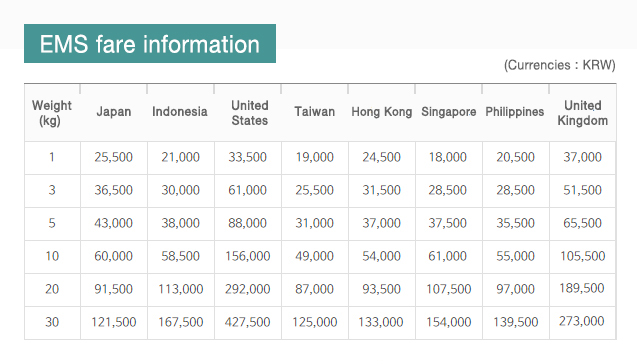Click Indonesia 5 kg fare 38,000
Viewport: 637px width, 364px height.
click(x=180, y=223)
